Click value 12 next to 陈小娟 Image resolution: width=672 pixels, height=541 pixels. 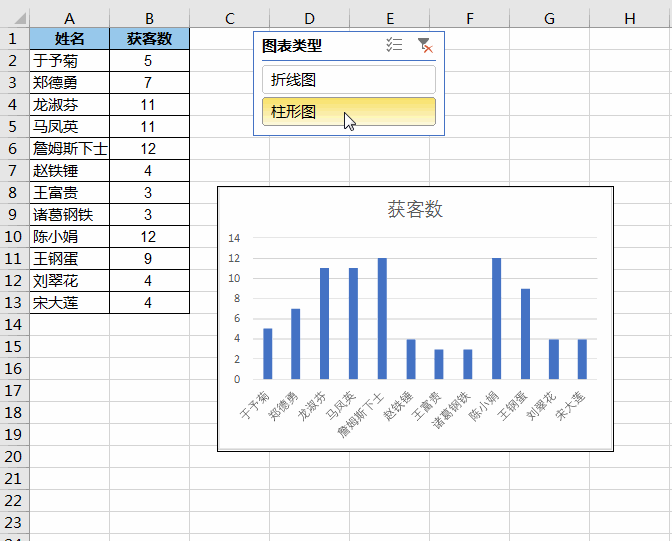[149, 237]
